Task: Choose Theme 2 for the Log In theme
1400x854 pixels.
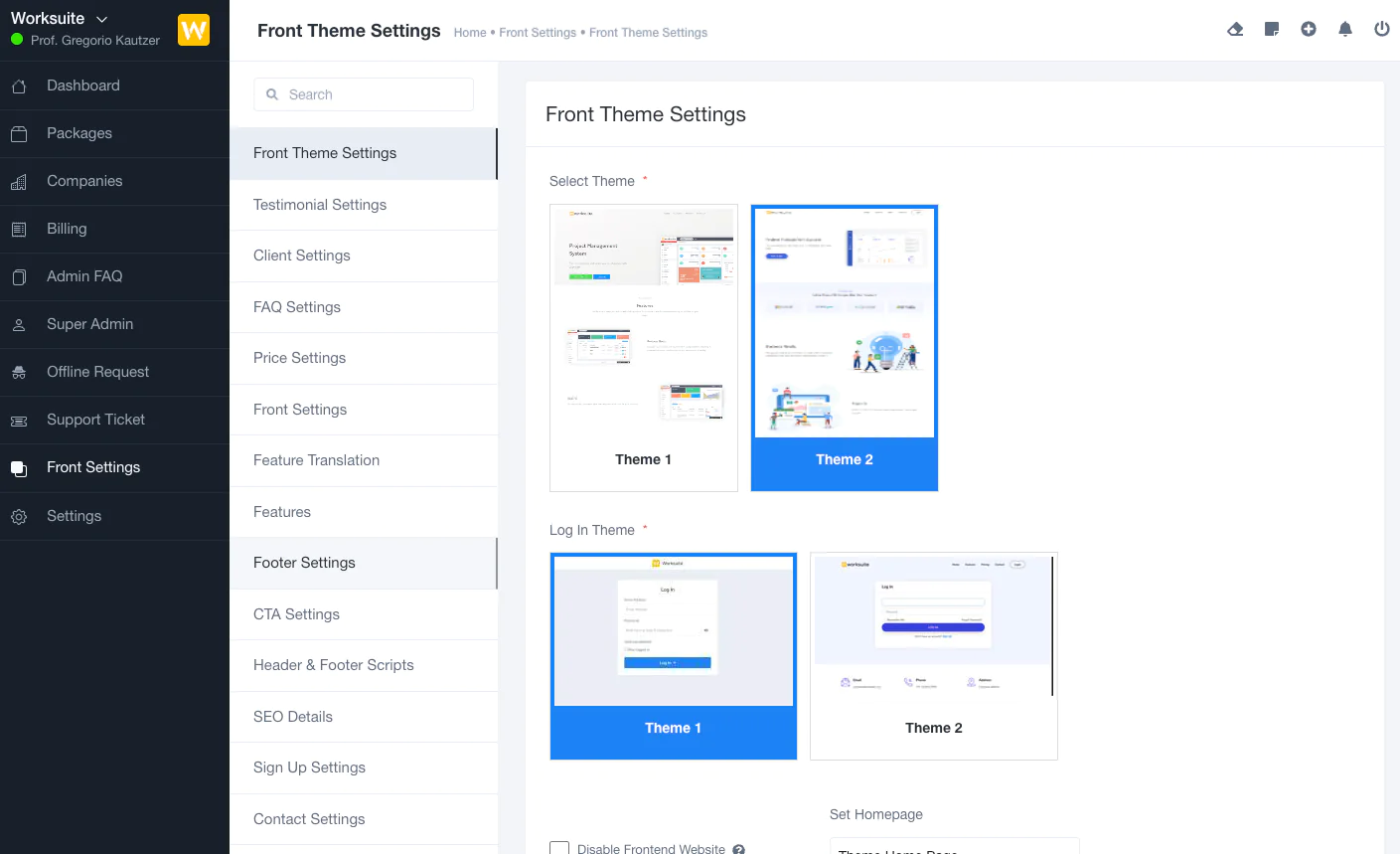Action: click(x=934, y=655)
